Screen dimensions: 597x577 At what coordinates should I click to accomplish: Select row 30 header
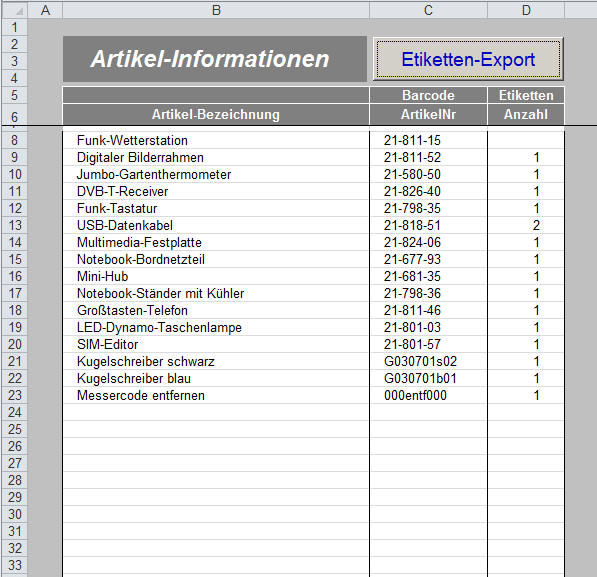(x=15, y=515)
